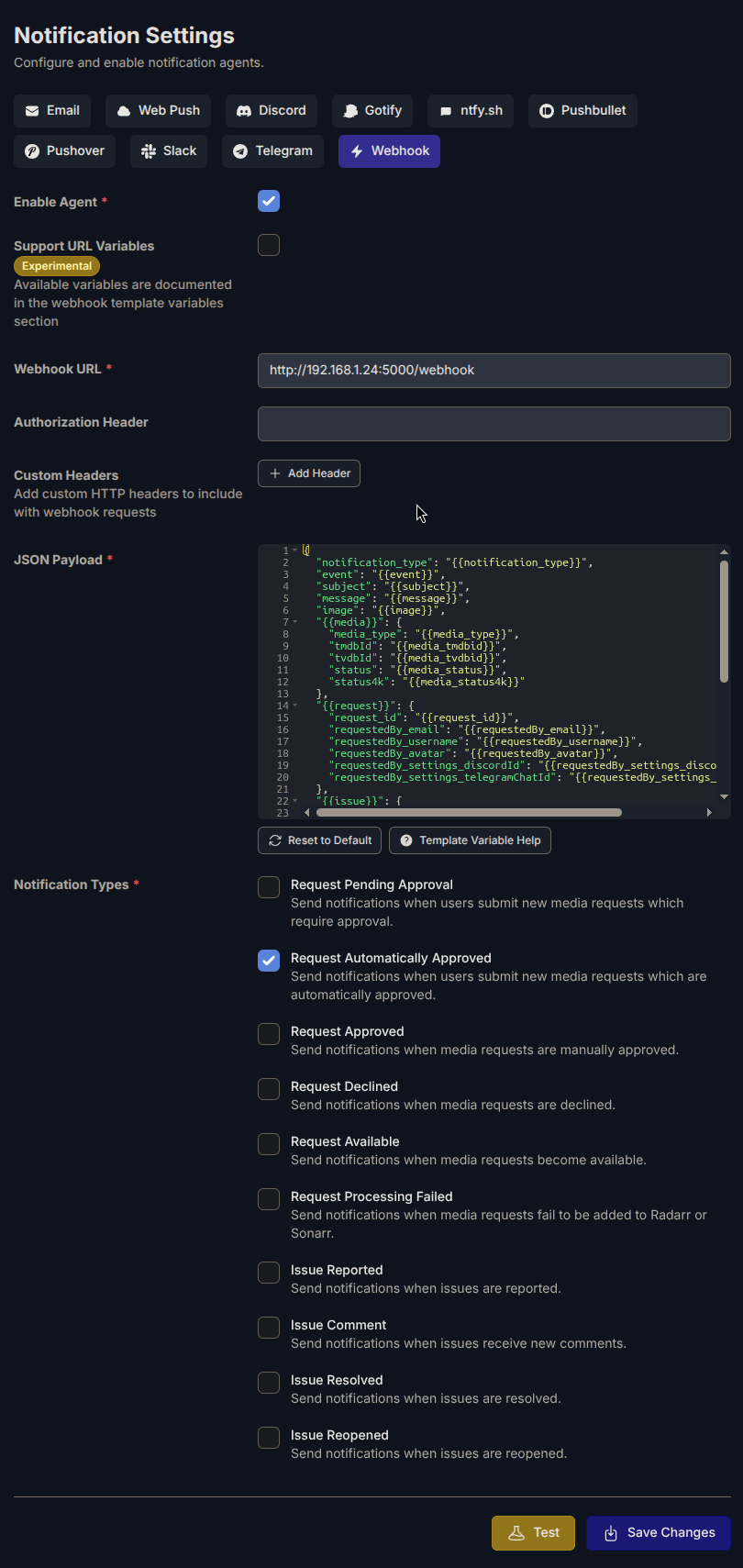Enable Request Approved notifications
Screen dimensions: 743x1568
269,1034
